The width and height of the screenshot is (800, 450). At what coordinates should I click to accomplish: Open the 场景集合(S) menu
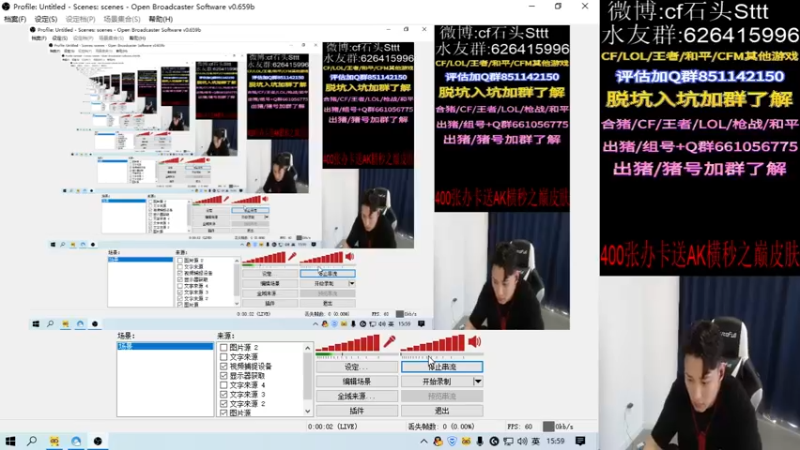121,19
